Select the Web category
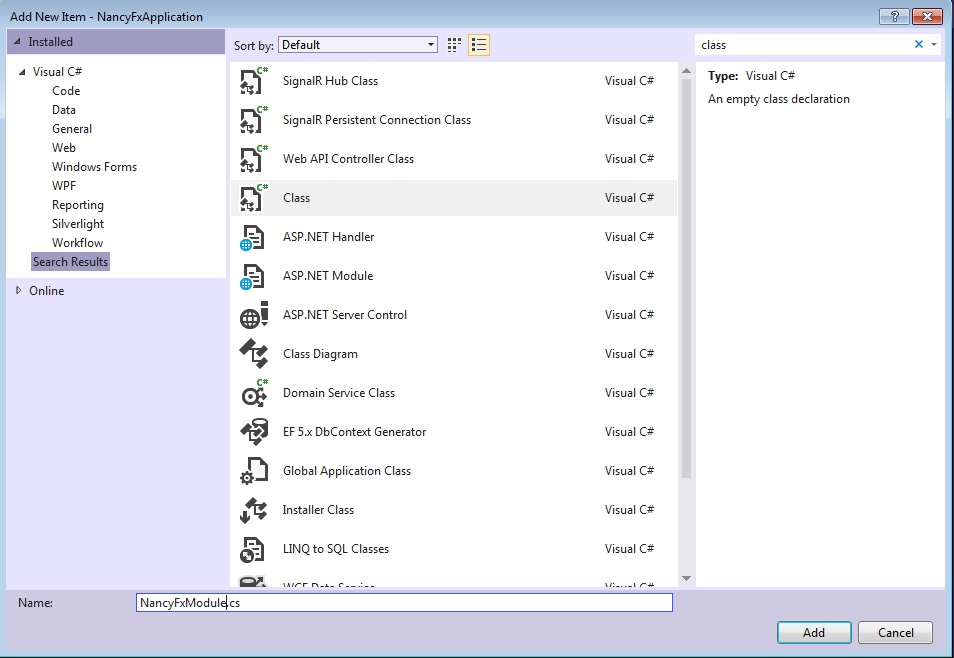Image resolution: width=954 pixels, height=658 pixels. pos(64,148)
